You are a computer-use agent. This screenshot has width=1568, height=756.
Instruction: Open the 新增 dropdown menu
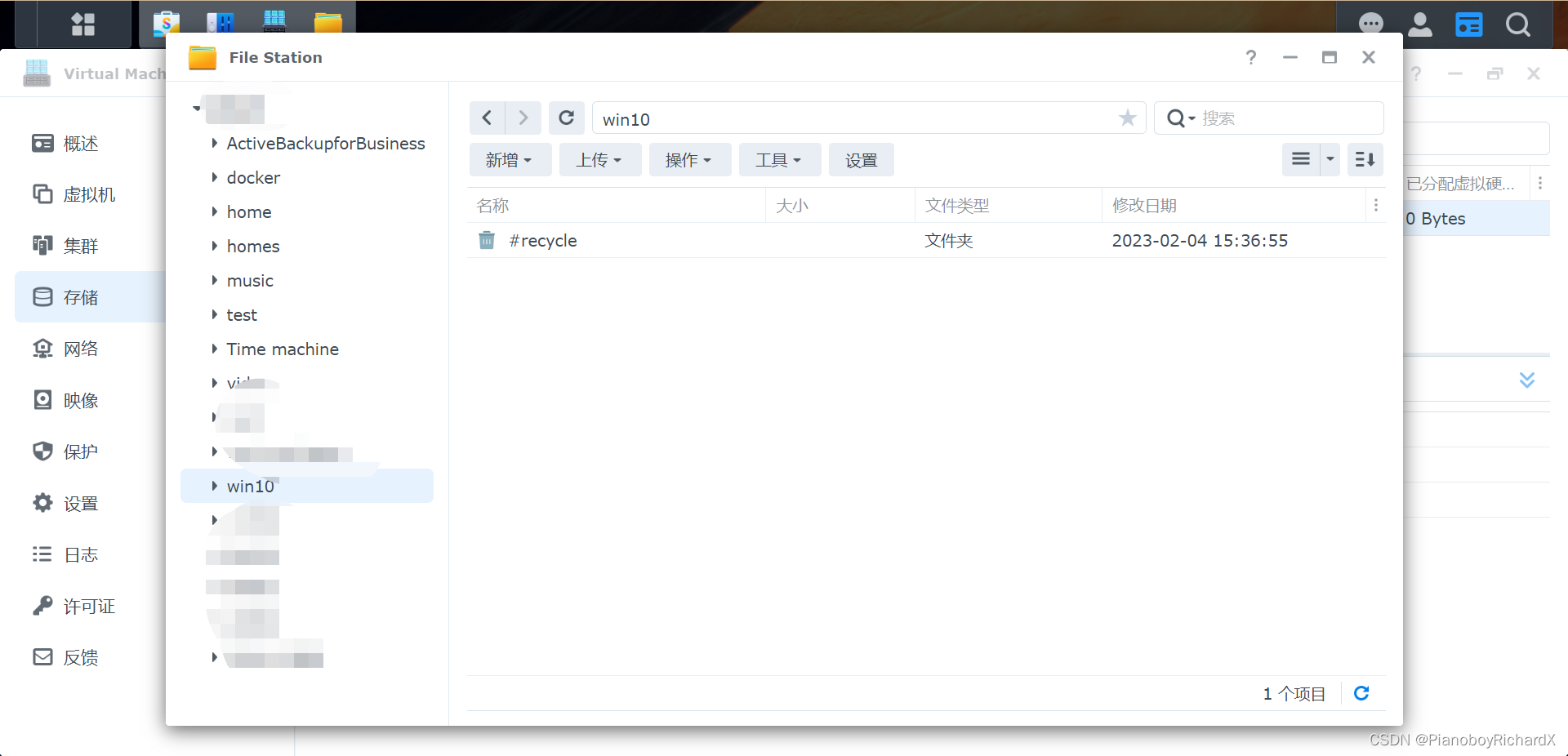(510, 160)
